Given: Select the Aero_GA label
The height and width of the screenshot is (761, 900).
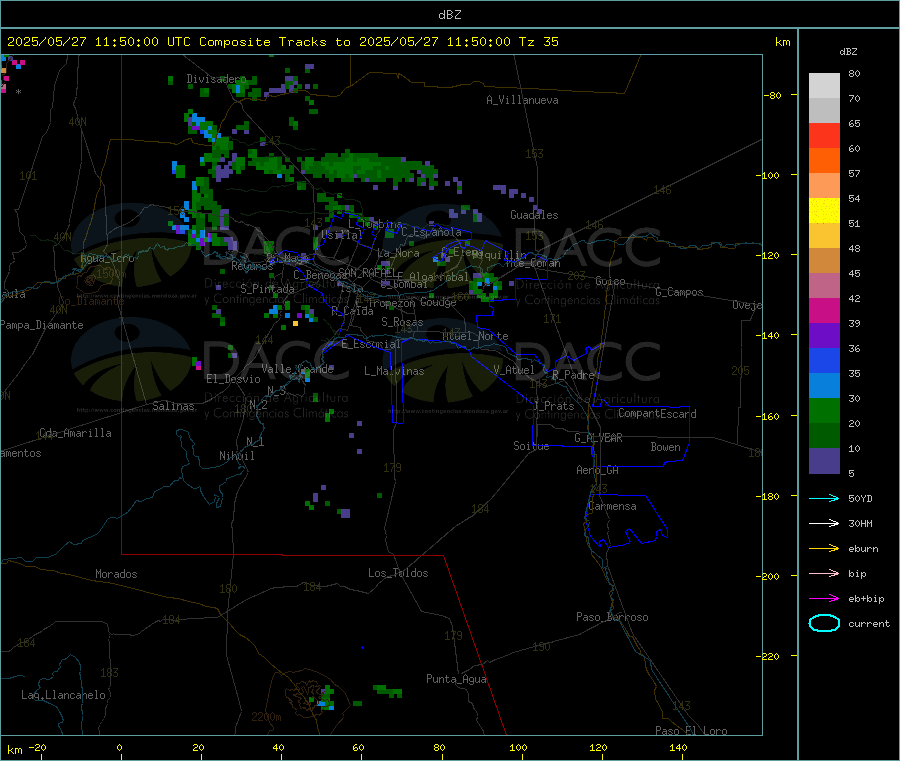Looking at the screenshot, I should point(597,470).
